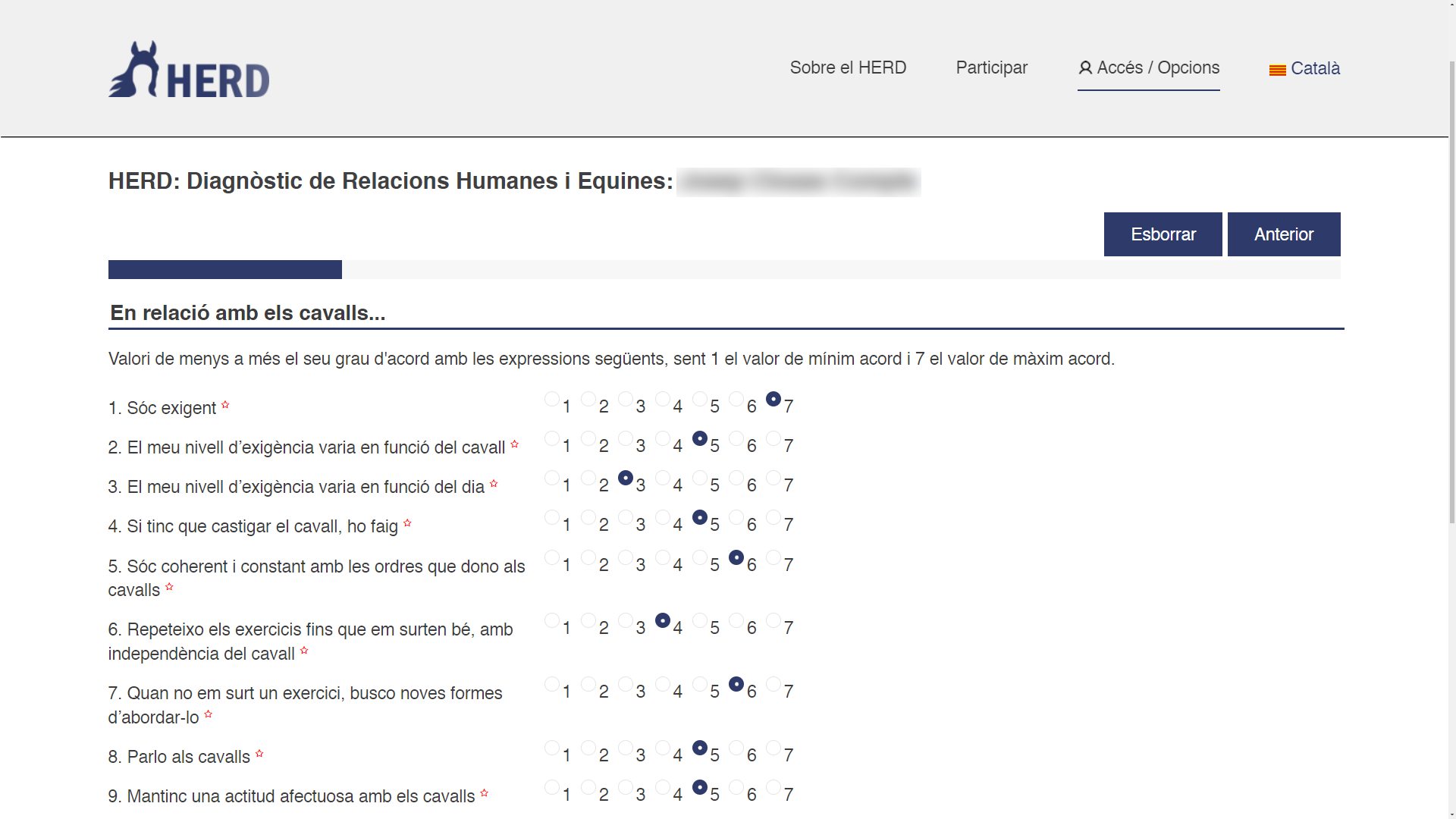Open the Sobre el HERD menu
The height and width of the screenshot is (819, 1456).
tap(848, 67)
